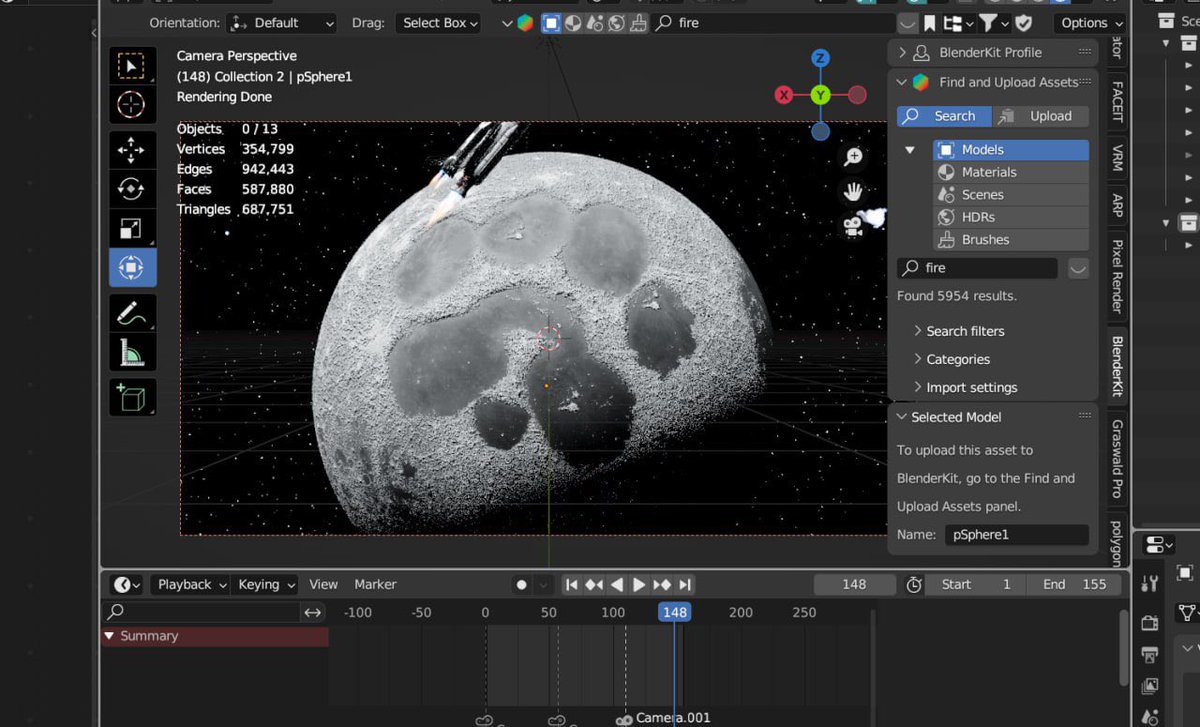Viewport: 1200px width, 727px height.
Task: Toggle camera view with the viewport camera icon
Action: 853,227
